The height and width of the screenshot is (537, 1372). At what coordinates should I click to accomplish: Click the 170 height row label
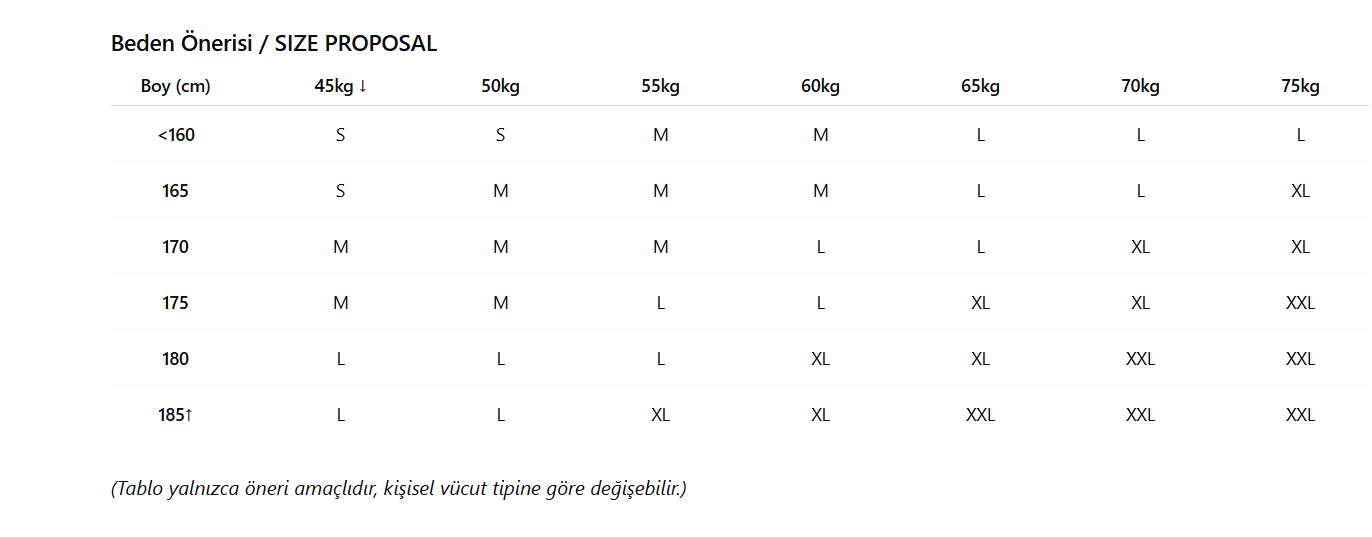point(176,247)
